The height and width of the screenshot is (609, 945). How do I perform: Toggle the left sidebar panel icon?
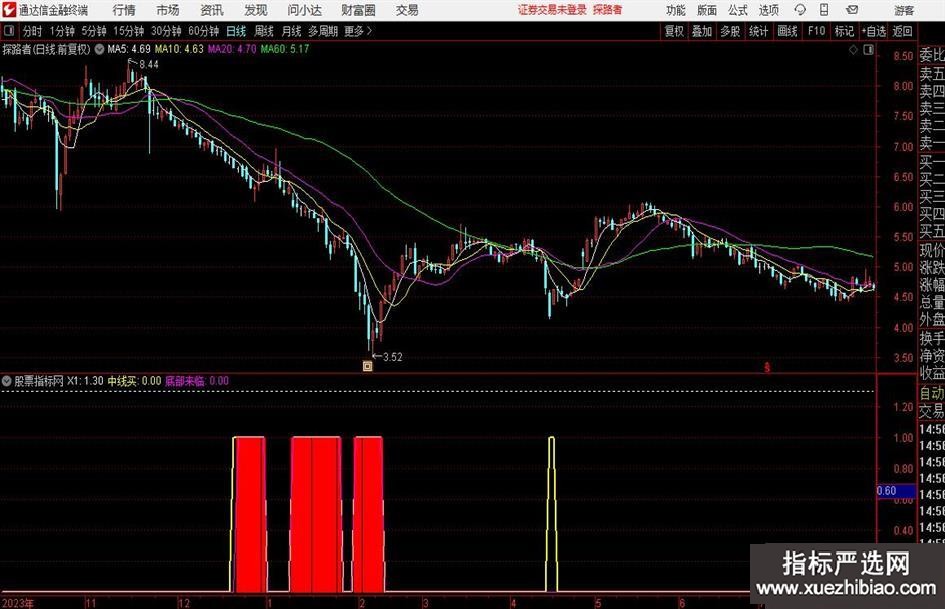9,31
